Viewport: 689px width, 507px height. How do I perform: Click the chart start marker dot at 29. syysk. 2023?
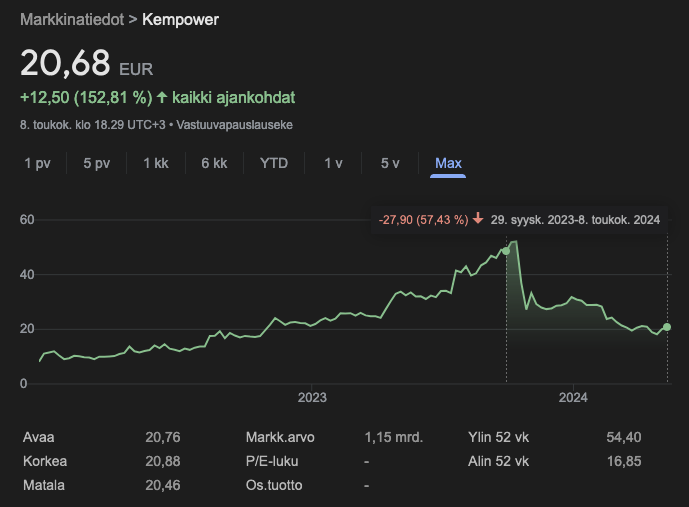pyautogui.click(x=506, y=251)
